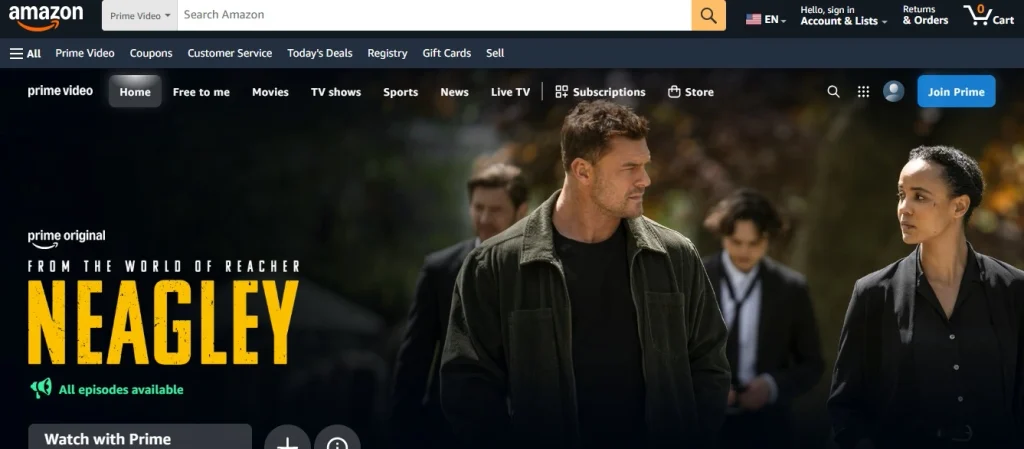Click the orange search magnifier button
Screen dimensions: 1024x449
(709, 15)
